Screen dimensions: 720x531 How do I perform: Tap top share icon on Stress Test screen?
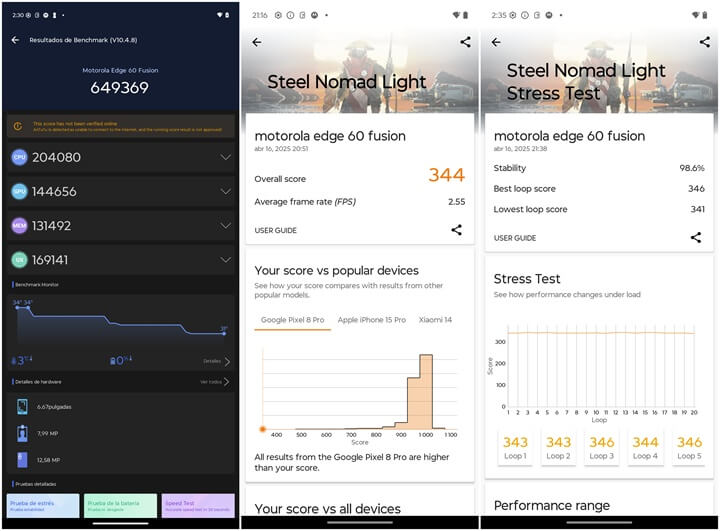(x=704, y=42)
